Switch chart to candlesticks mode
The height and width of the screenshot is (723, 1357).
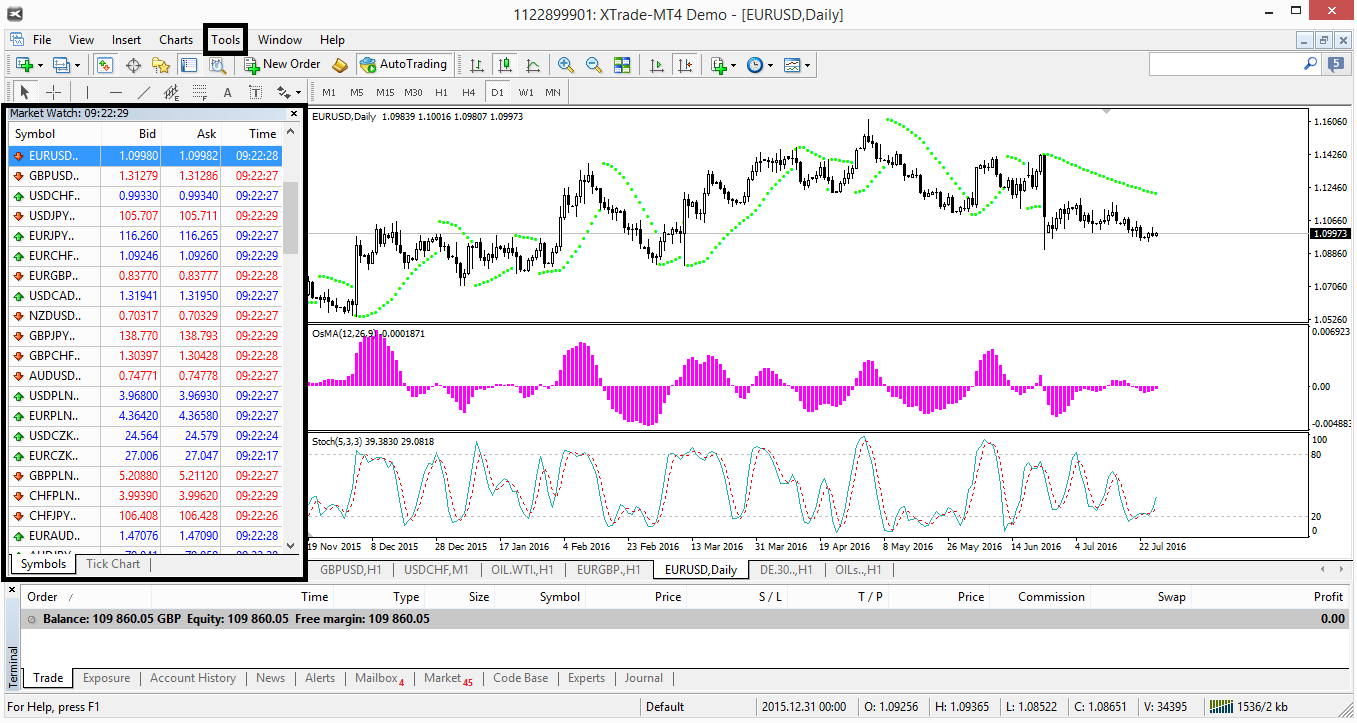point(505,65)
